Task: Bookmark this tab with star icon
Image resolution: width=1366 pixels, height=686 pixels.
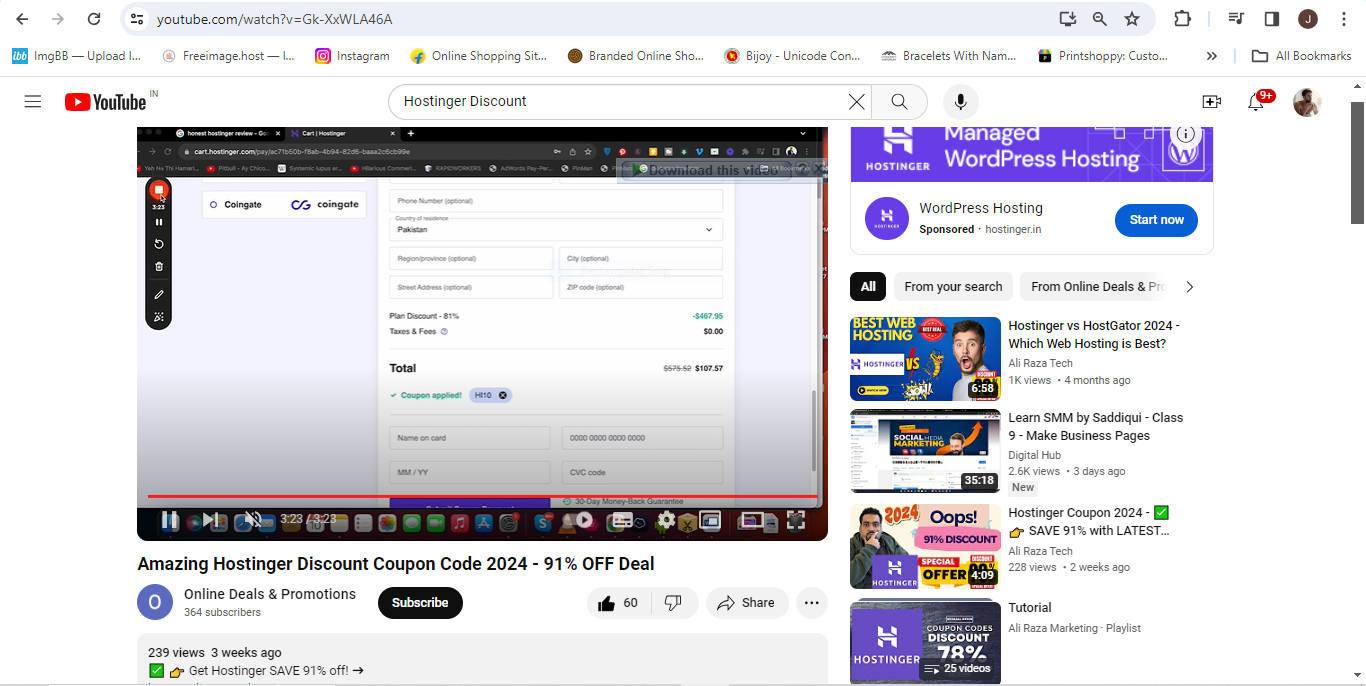Action: tap(1131, 19)
